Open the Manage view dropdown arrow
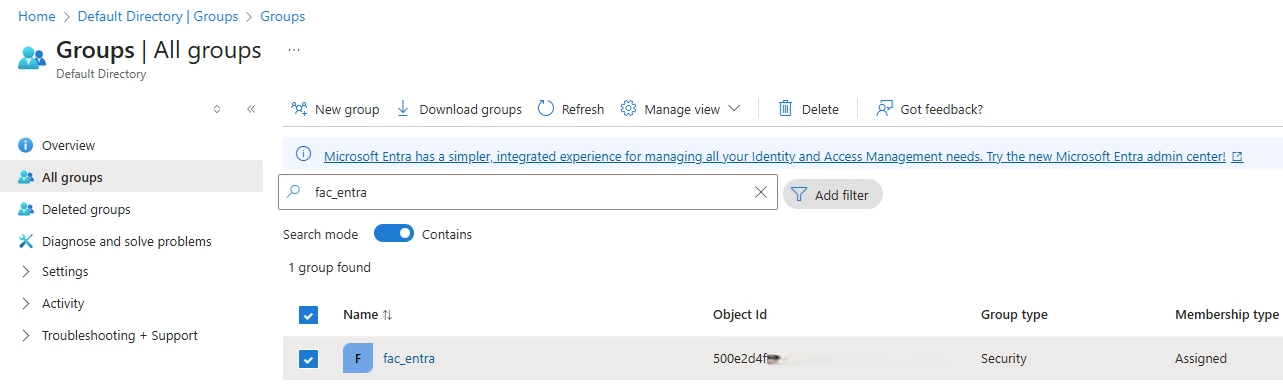The width and height of the screenshot is (1283, 387). [x=734, y=108]
